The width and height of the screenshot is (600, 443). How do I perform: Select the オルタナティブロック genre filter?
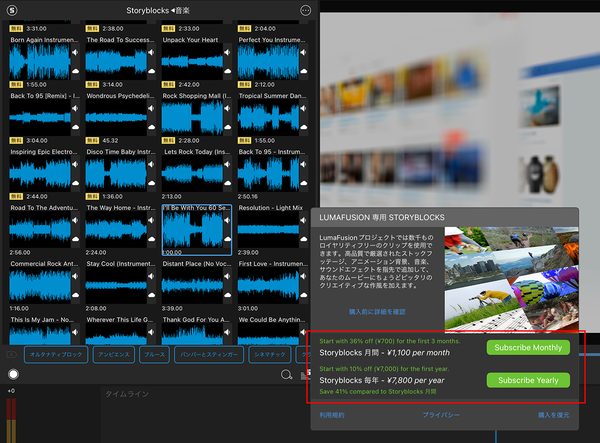click(54, 354)
